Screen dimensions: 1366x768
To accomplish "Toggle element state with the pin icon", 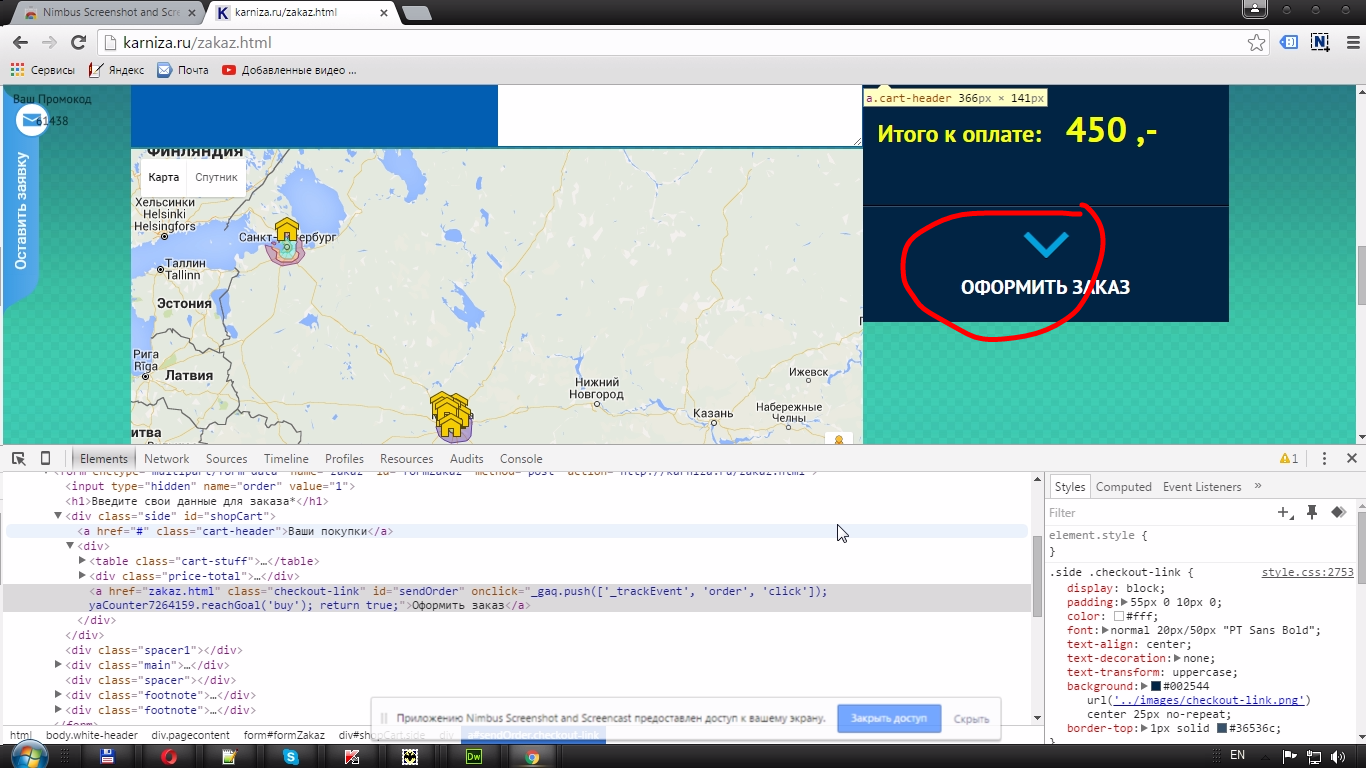I will pyautogui.click(x=1312, y=512).
